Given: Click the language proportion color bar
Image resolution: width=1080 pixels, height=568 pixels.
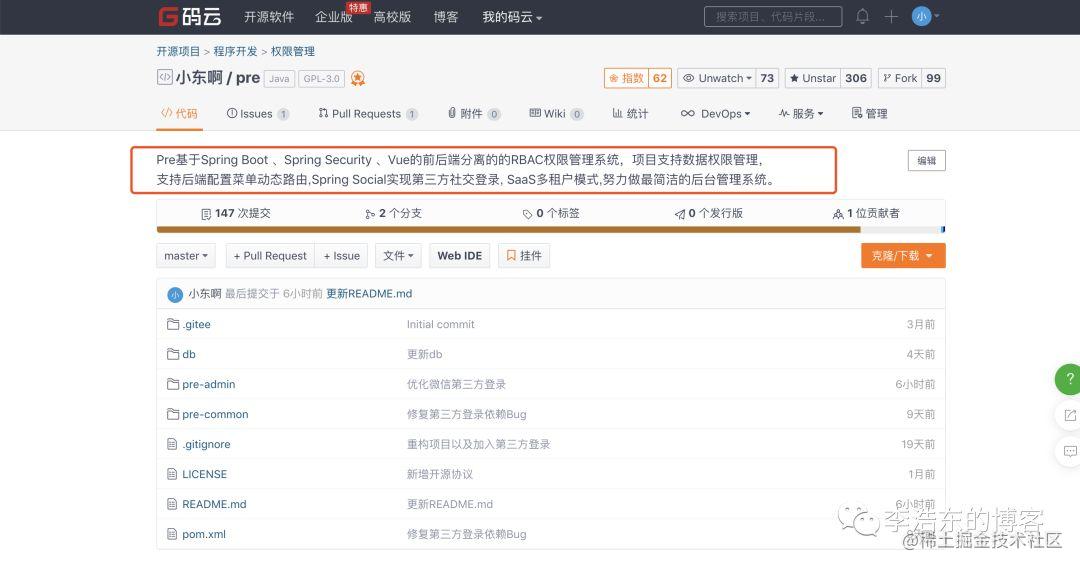Looking at the screenshot, I should [x=550, y=229].
